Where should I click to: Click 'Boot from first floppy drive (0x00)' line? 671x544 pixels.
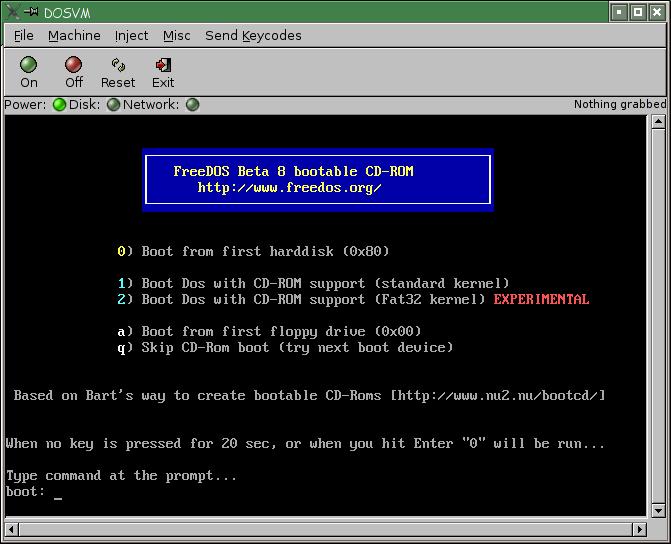tap(269, 331)
